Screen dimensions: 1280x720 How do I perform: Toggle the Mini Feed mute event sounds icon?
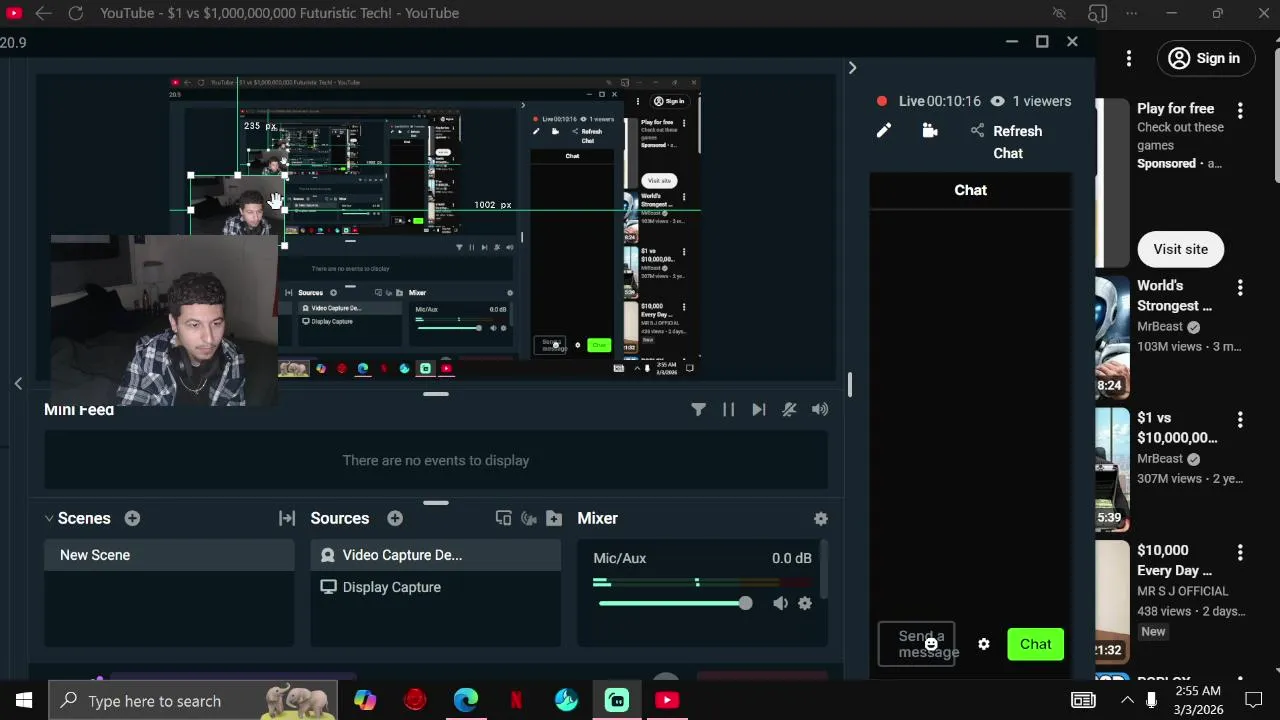pos(789,409)
